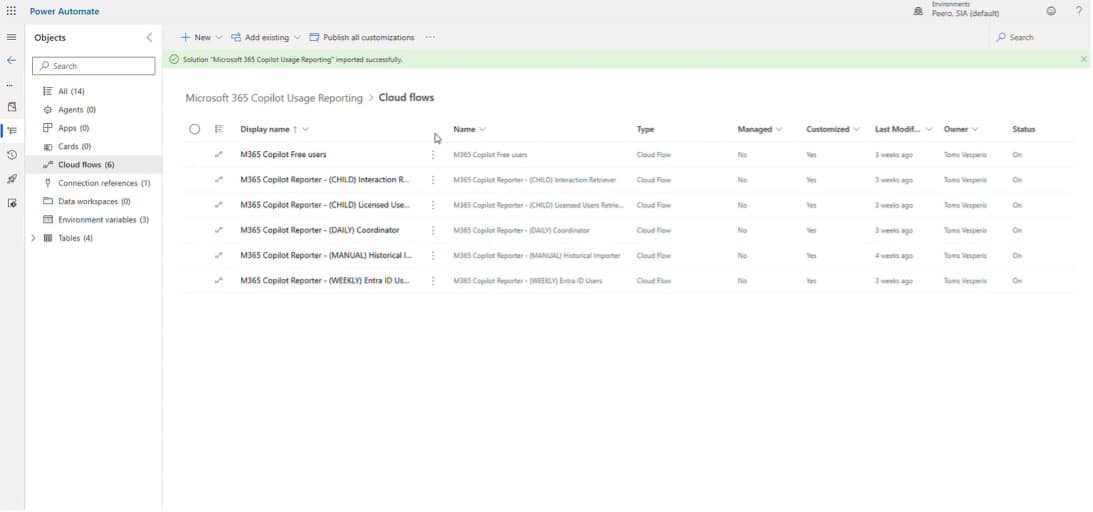This screenshot has height=512, width=1093.
Task: Open the M365 Copilot Reporter (DAILY) Coordinator flow
Action: pos(320,230)
